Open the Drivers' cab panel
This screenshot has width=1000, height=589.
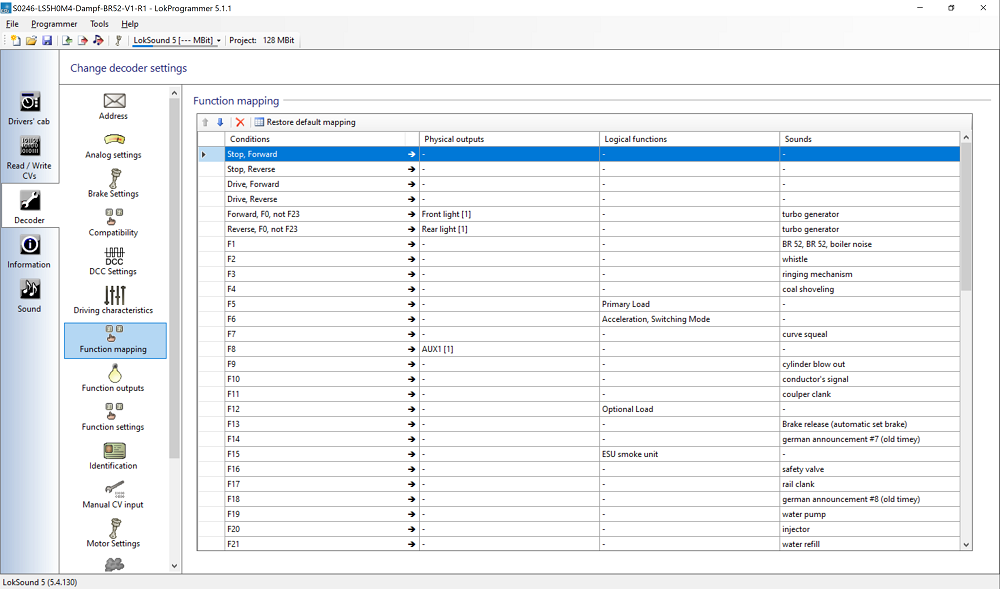[x=29, y=108]
